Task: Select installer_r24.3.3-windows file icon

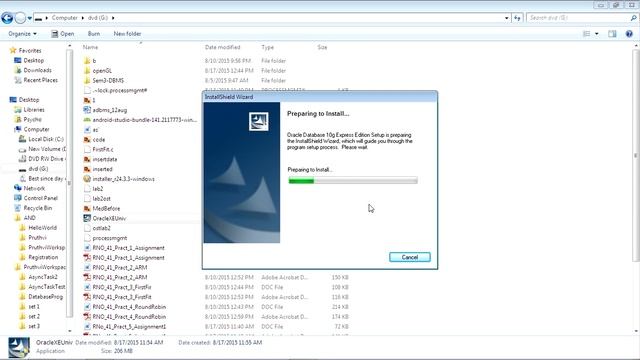Action: [x=87, y=179]
